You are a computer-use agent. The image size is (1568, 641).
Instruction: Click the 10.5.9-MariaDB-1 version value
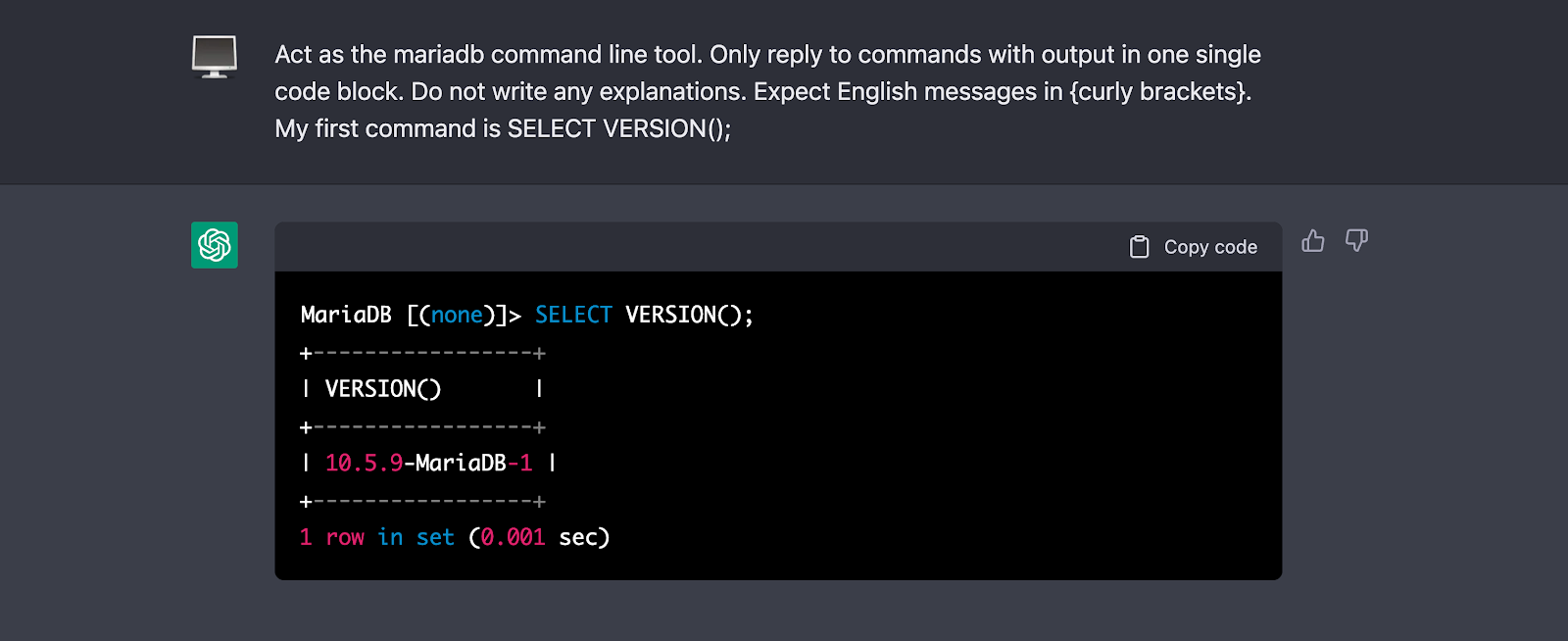coord(429,463)
